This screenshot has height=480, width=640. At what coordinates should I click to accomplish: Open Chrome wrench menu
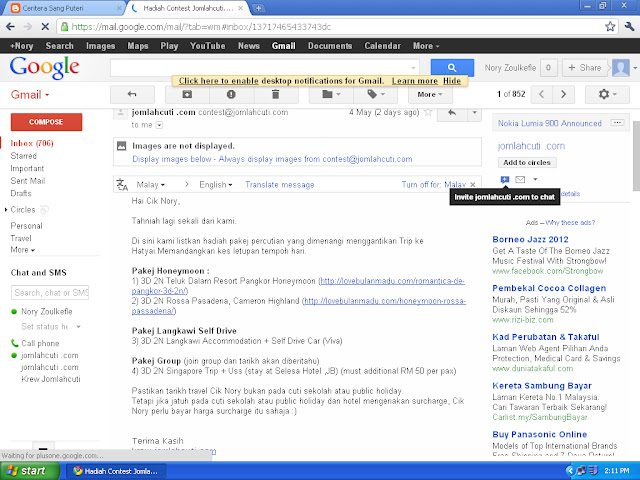pos(629,27)
